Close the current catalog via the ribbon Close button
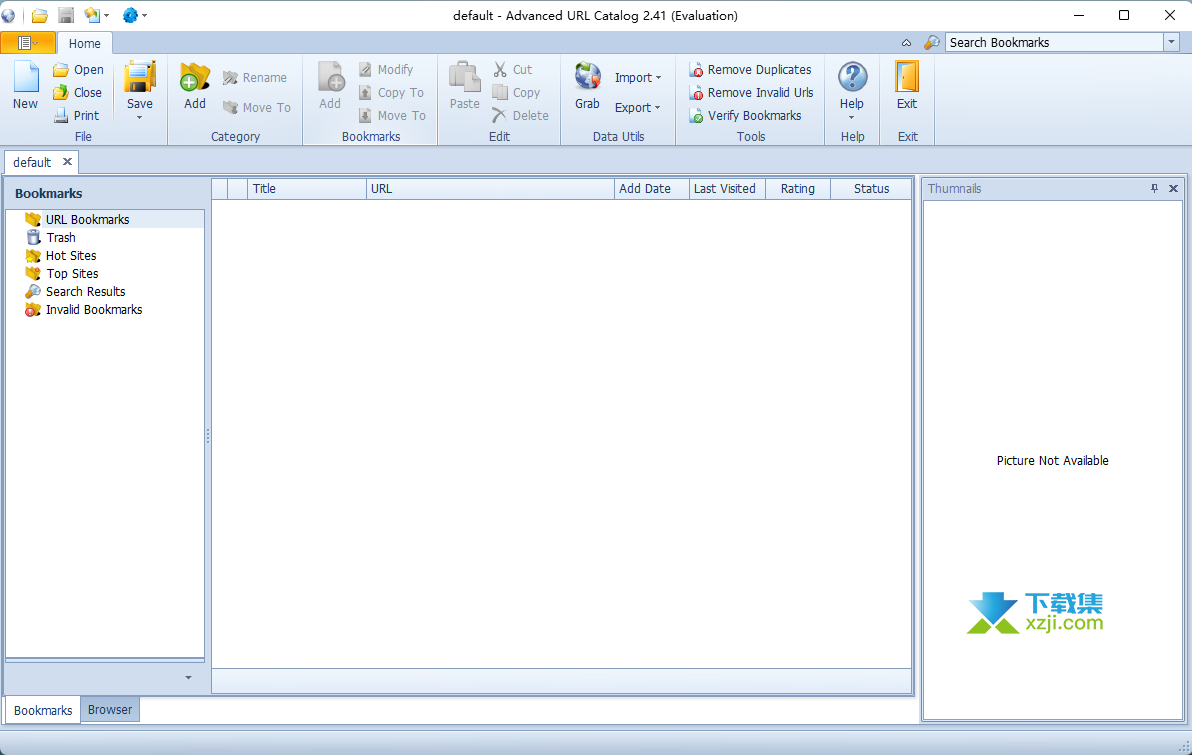This screenshot has height=755, width=1192. (x=77, y=92)
